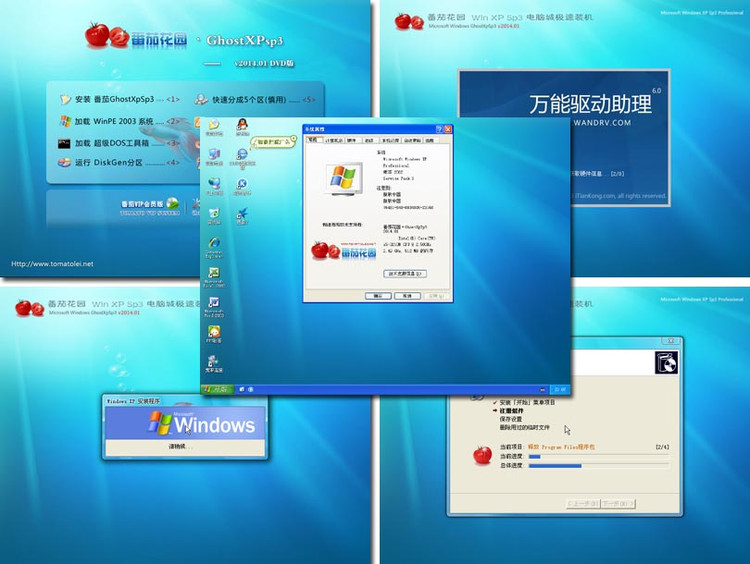
Task: Click the DiskGen pie-disk icon
Action: [64, 163]
